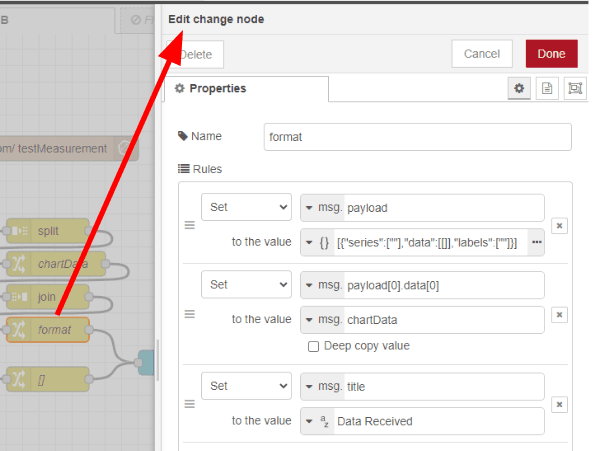Open Set action dropdown for msg.title
595x451 pixels.
point(246,386)
